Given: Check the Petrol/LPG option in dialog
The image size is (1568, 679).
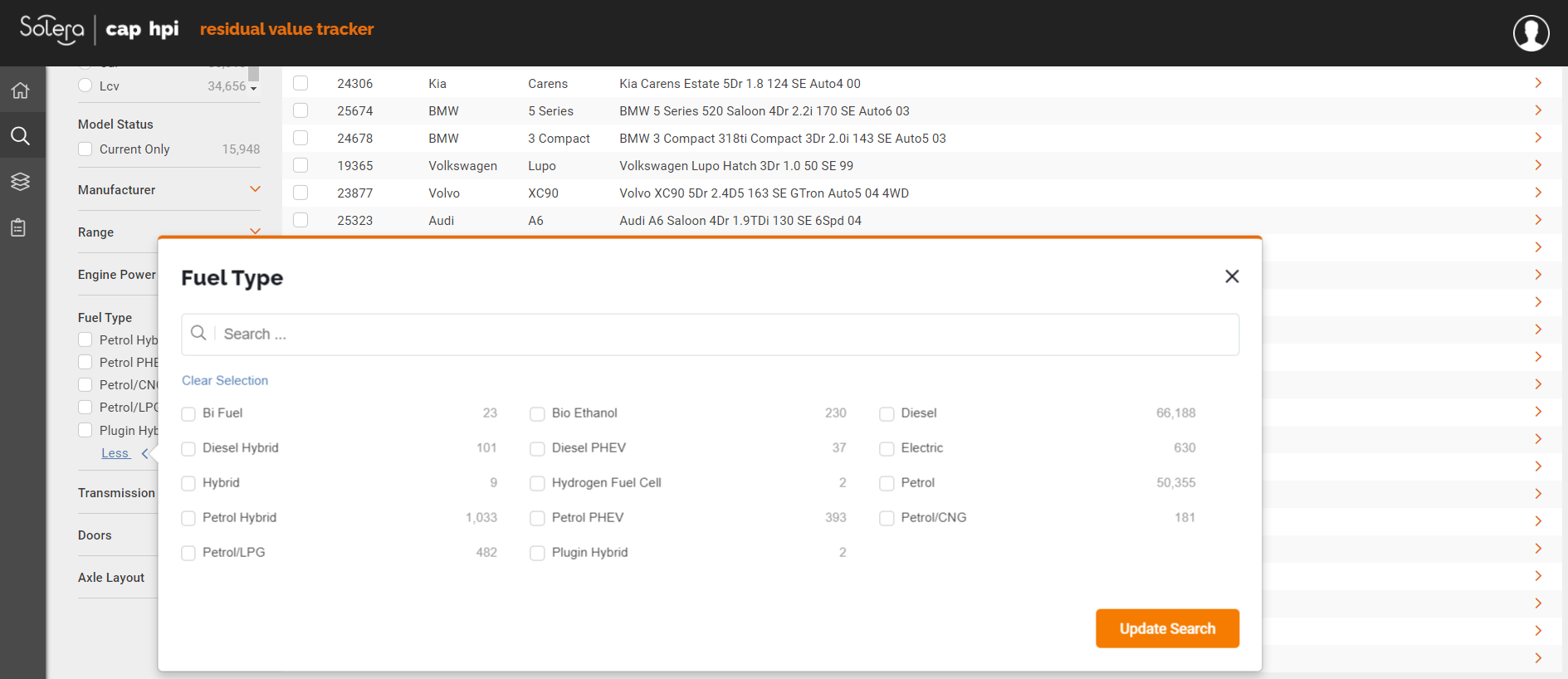Looking at the screenshot, I should point(188,553).
